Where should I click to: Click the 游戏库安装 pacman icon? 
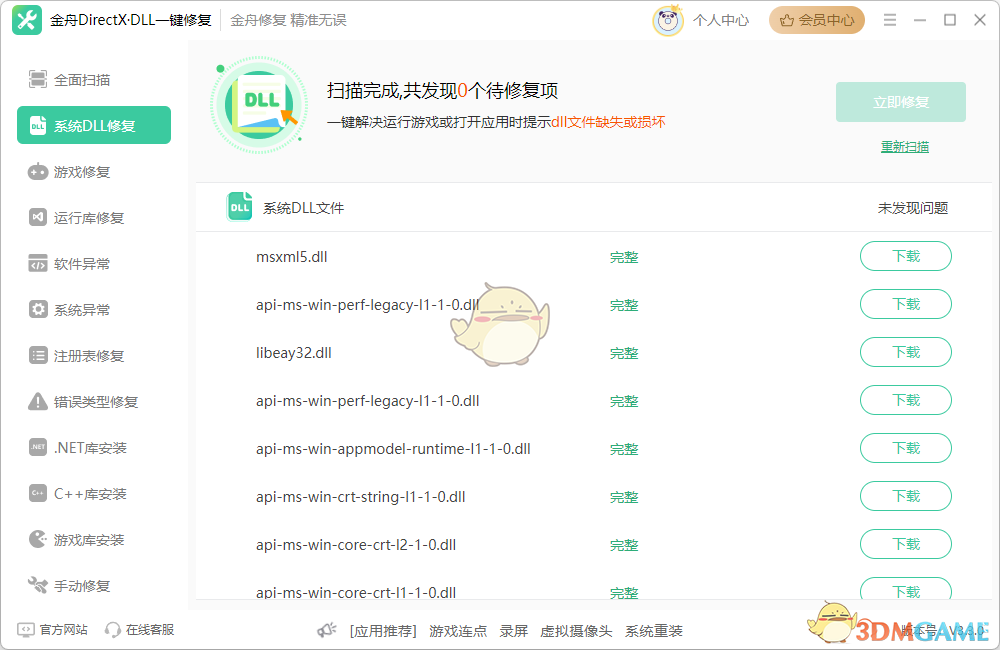tap(38, 540)
